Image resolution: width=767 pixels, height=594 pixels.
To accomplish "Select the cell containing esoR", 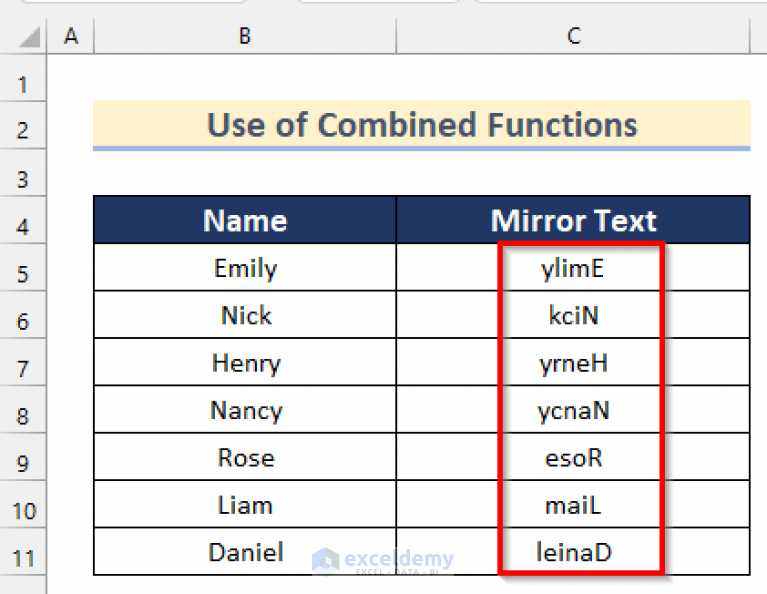I will (573, 457).
